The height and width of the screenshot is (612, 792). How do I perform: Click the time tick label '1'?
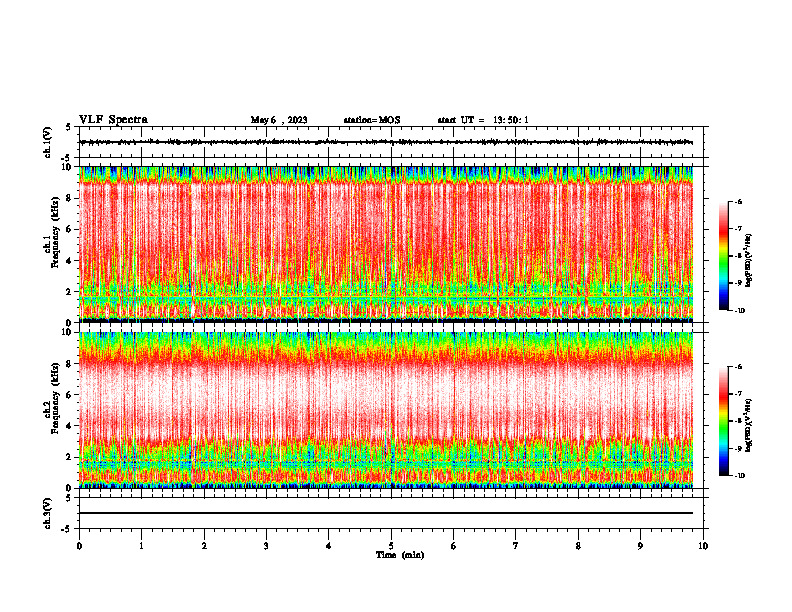tap(141, 546)
